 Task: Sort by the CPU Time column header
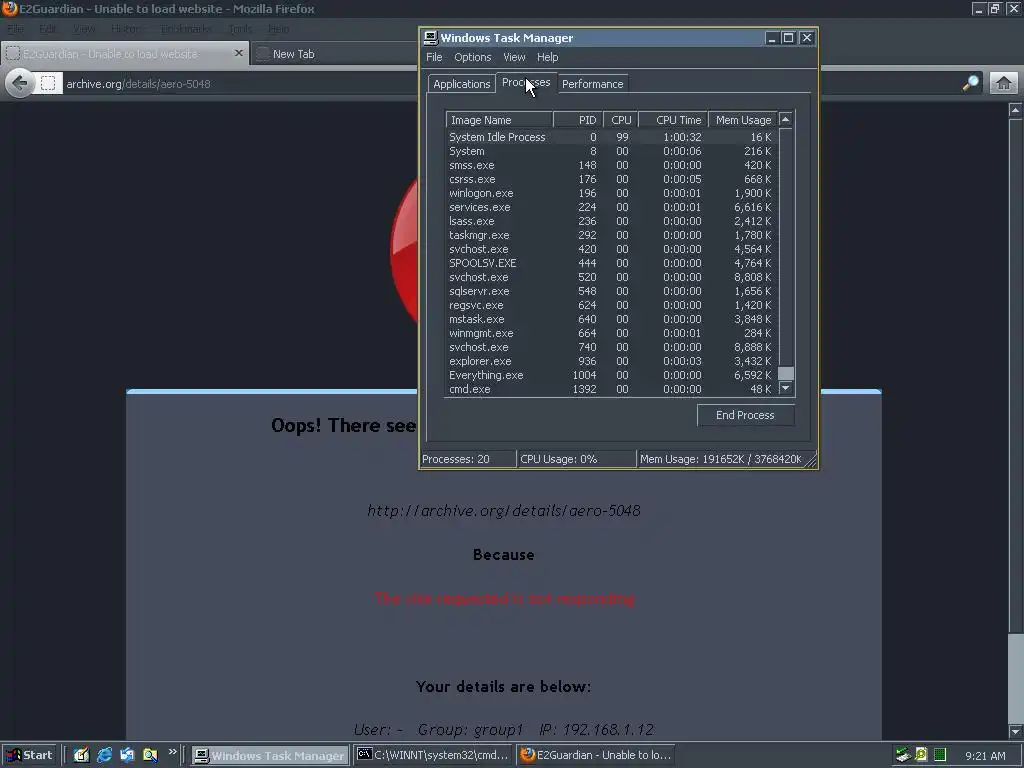point(673,120)
